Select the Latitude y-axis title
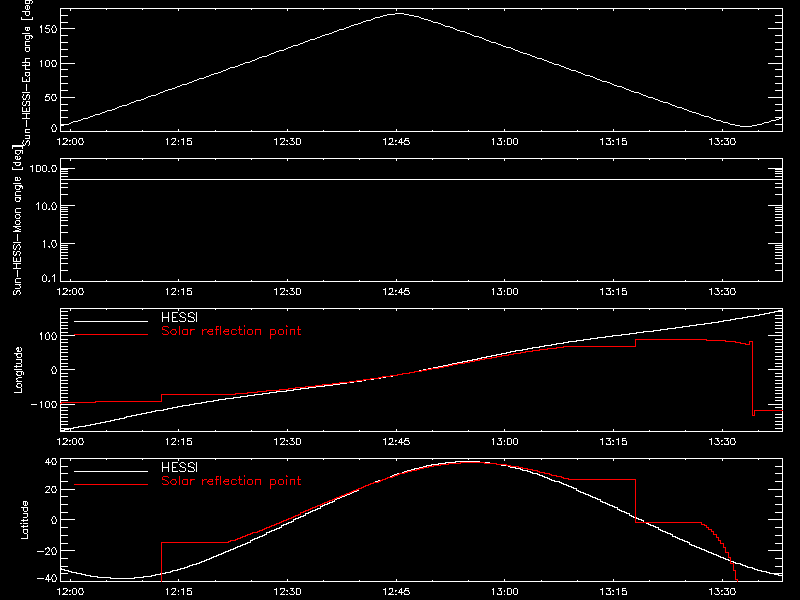This screenshot has width=800, height=600. coord(24,520)
